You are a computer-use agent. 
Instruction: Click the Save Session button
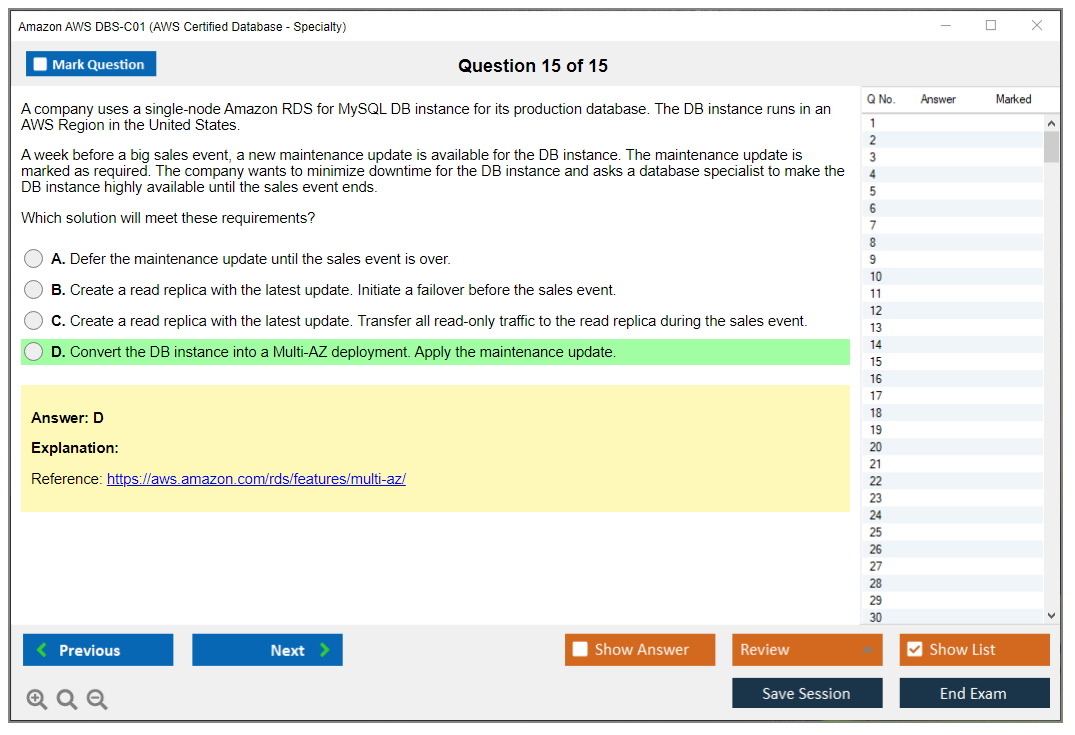coord(807,693)
